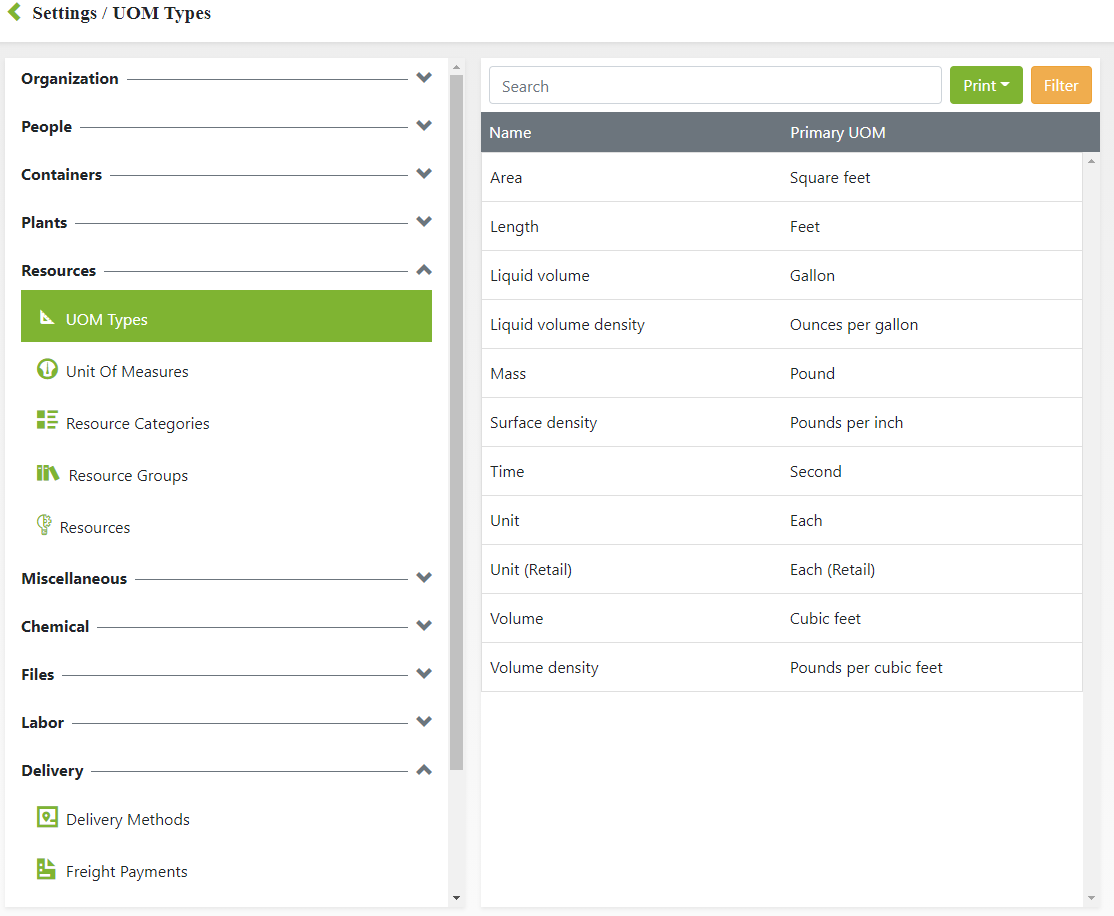Viewport: 1114px width, 916px height.
Task: Click the Freight Payments document icon
Action: pos(46,869)
